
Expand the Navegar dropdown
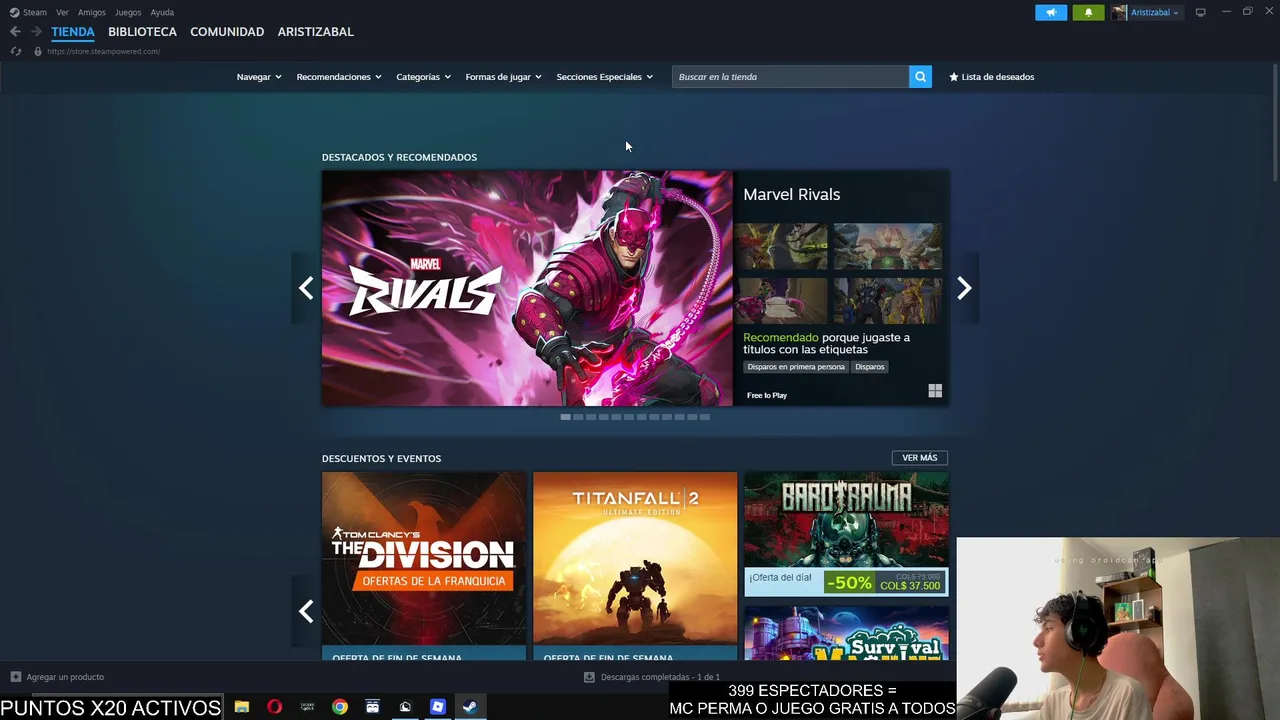tap(259, 77)
